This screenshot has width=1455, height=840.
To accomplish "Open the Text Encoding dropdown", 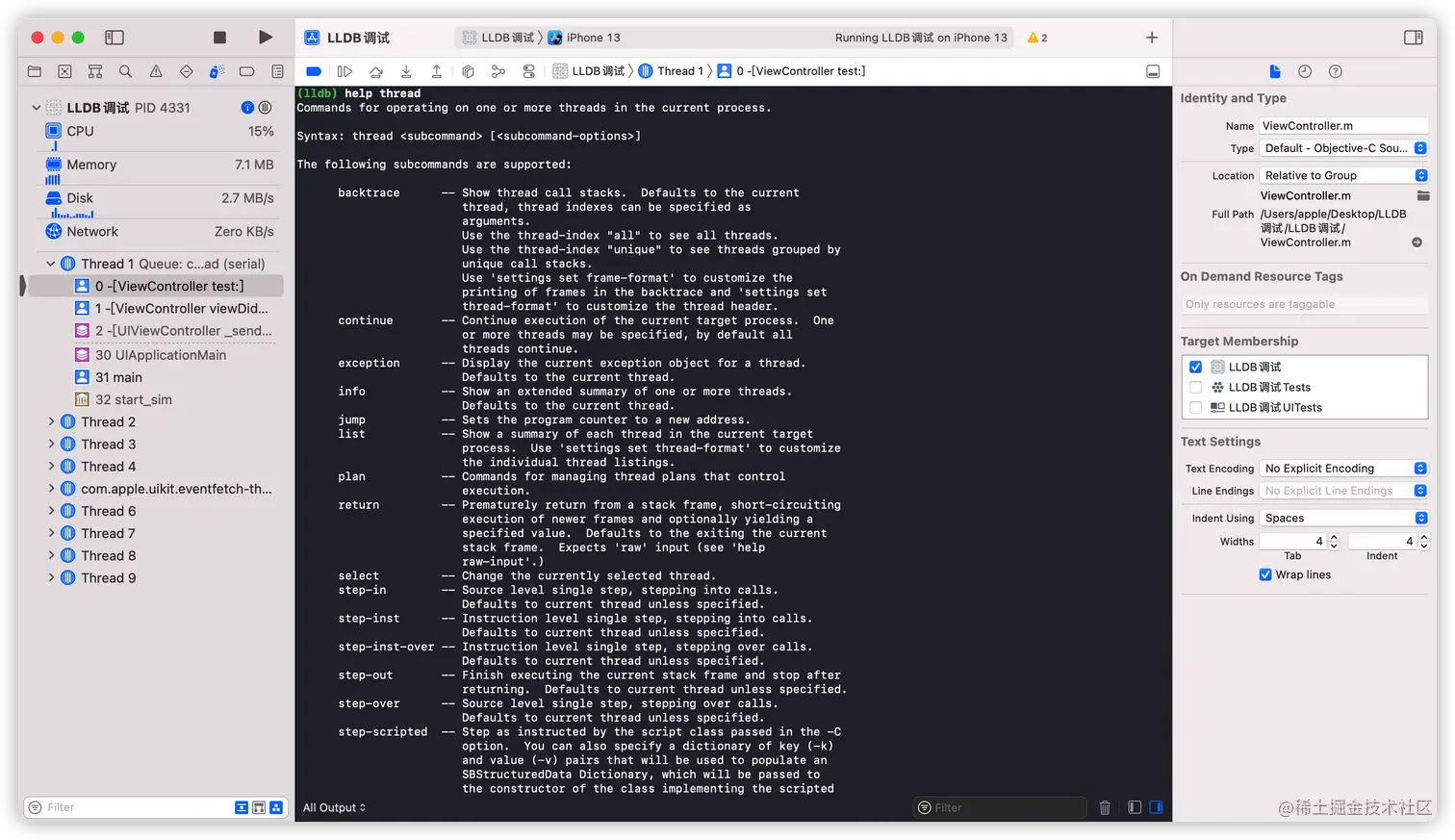I will click(1344, 469).
